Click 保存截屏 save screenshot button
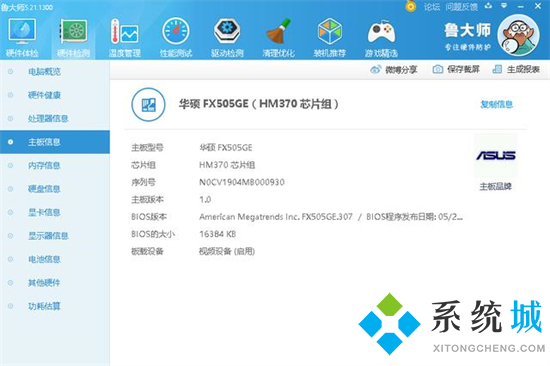Viewport: 550px width, 366px height. point(456,69)
